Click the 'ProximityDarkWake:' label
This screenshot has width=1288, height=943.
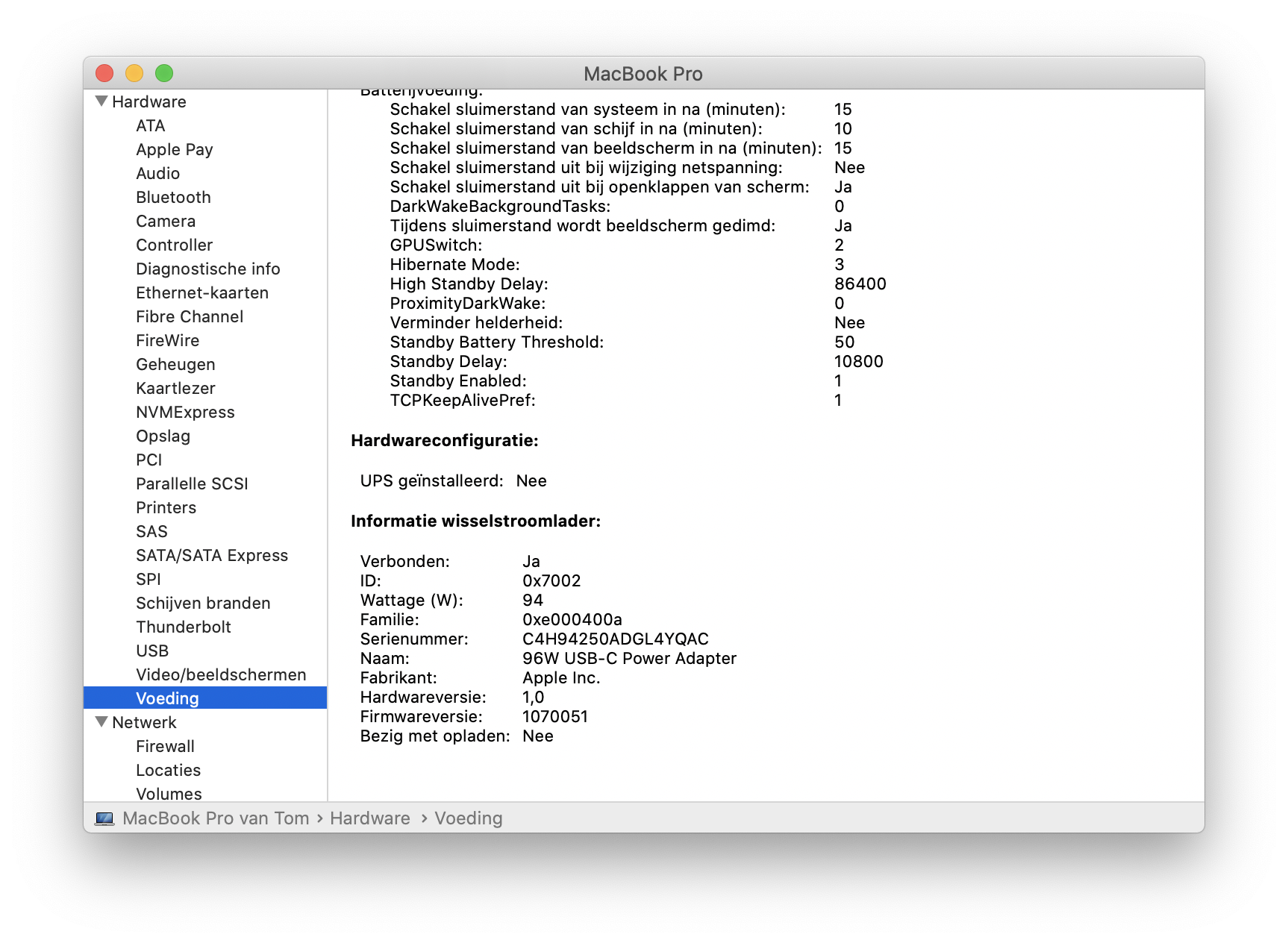point(468,303)
